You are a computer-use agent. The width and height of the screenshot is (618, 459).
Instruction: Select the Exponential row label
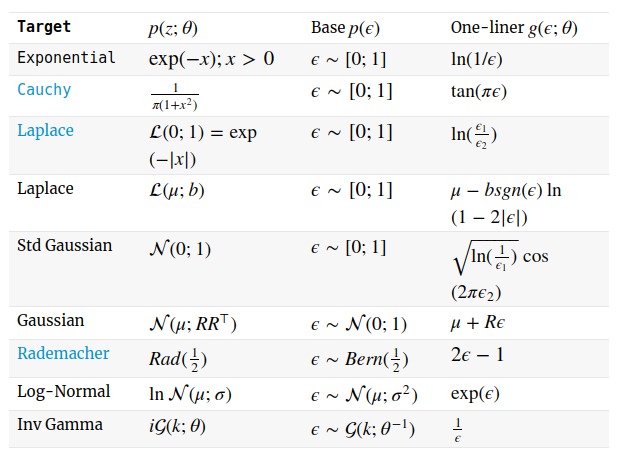66,57
